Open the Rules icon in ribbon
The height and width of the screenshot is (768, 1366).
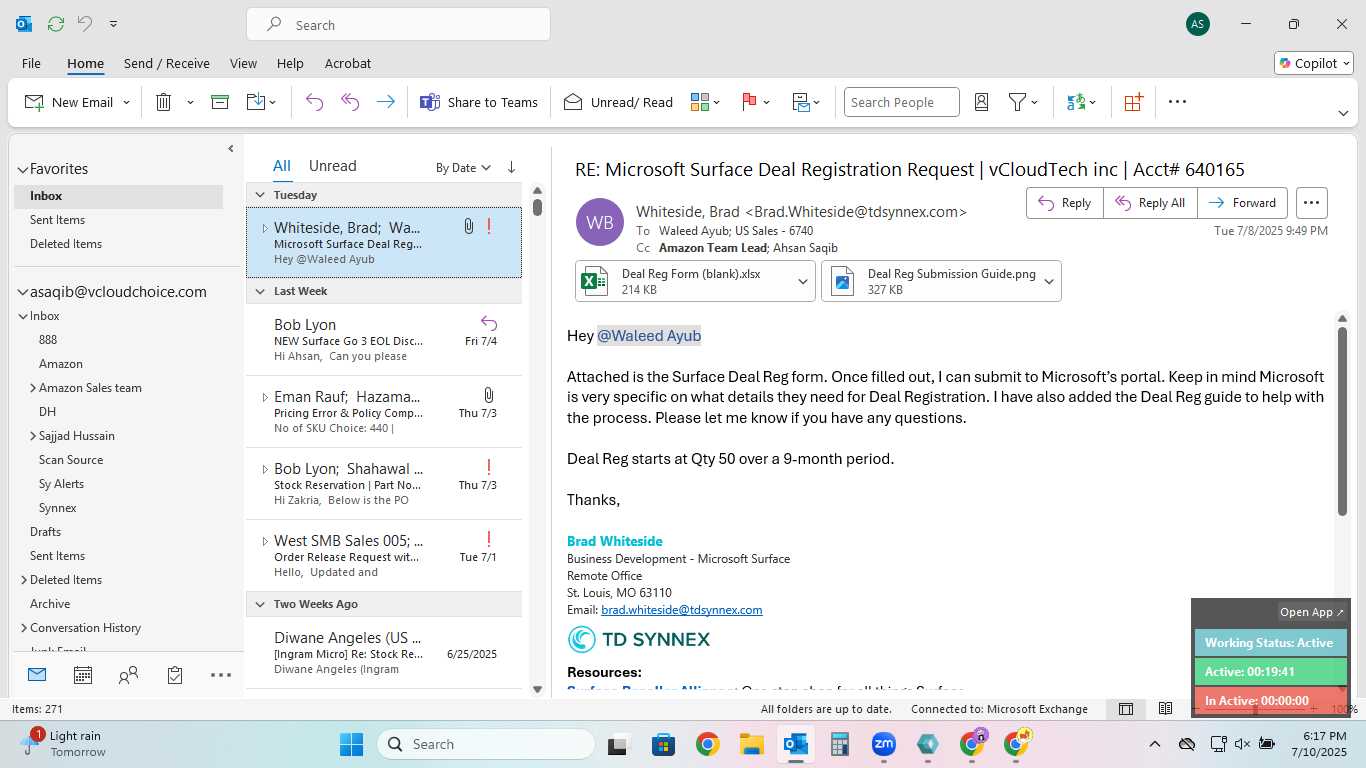coord(801,102)
